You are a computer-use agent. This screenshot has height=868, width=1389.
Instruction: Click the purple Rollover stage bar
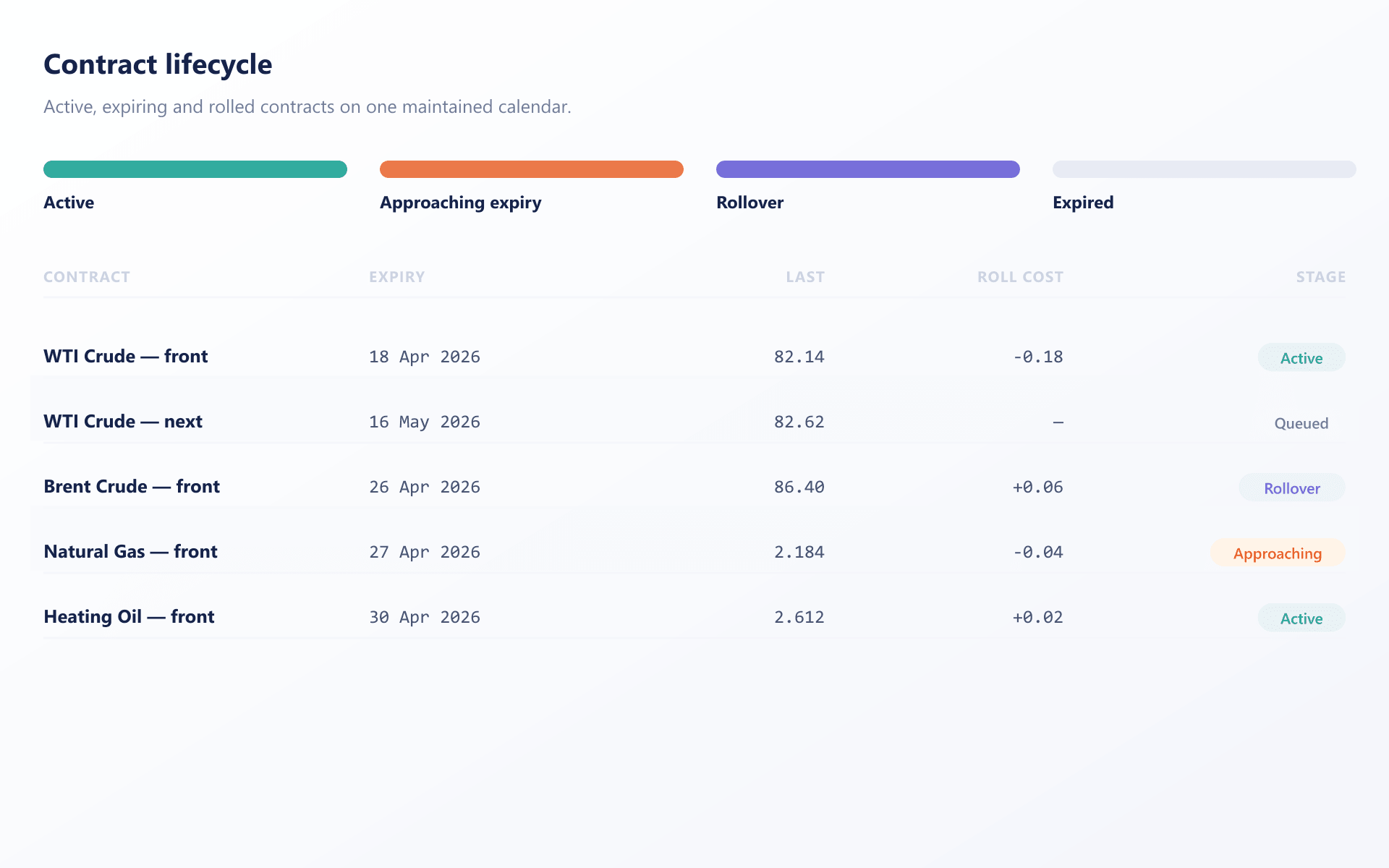point(868,169)
